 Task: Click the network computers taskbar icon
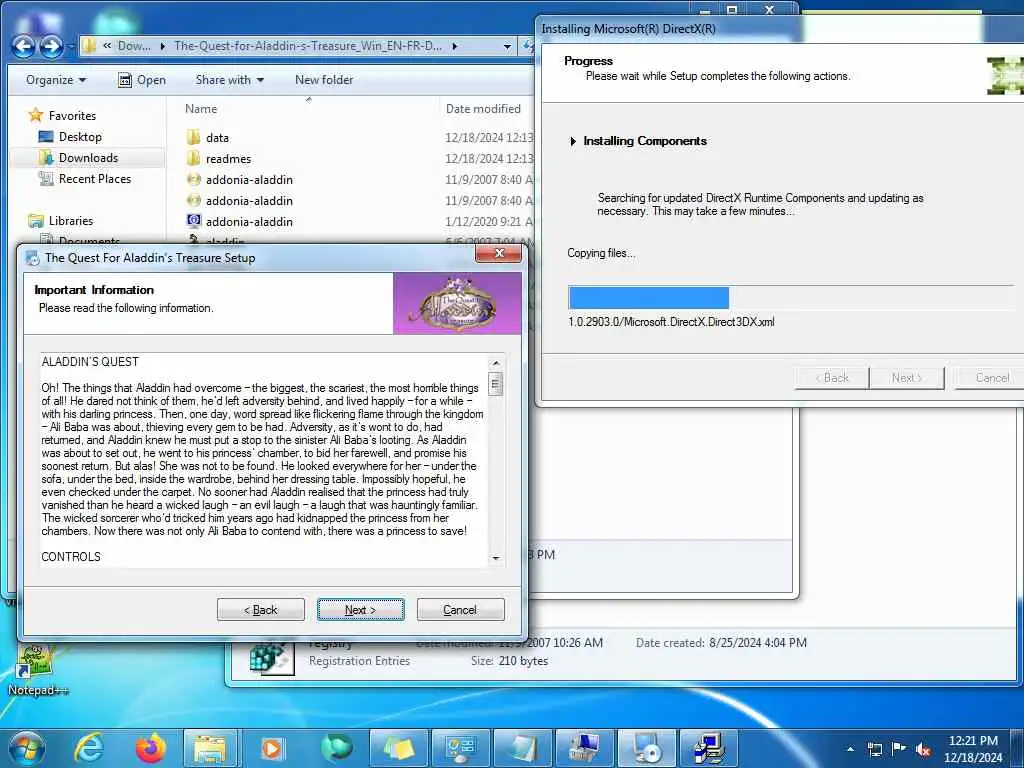tap(708, 748)
